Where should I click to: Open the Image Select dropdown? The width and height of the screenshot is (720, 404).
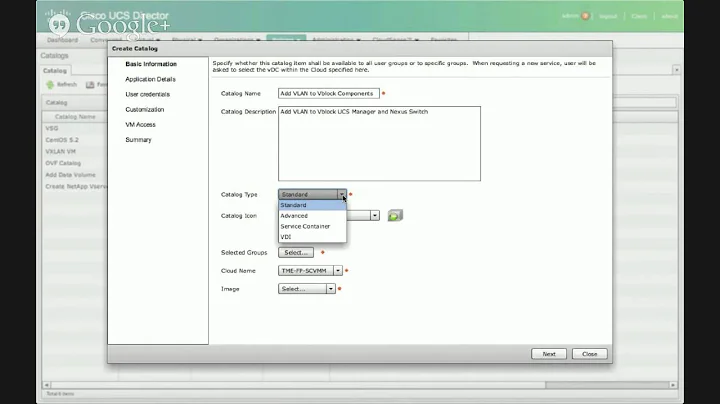(x=306, y=289)
